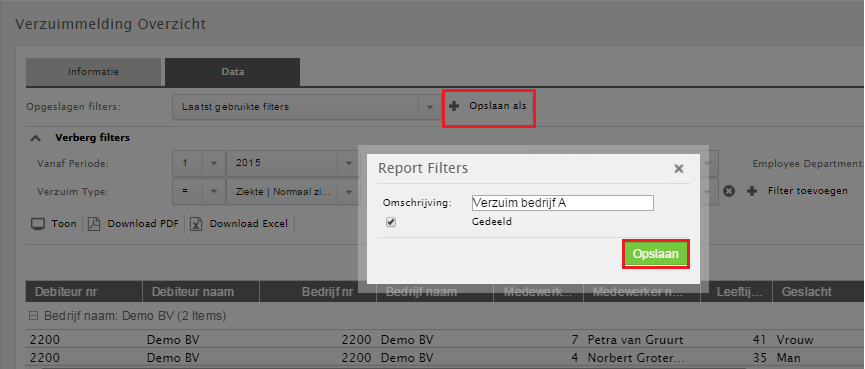Click the Download PDF icon
Viewport: 865px width, 369px height.
[x=94, y=224]
